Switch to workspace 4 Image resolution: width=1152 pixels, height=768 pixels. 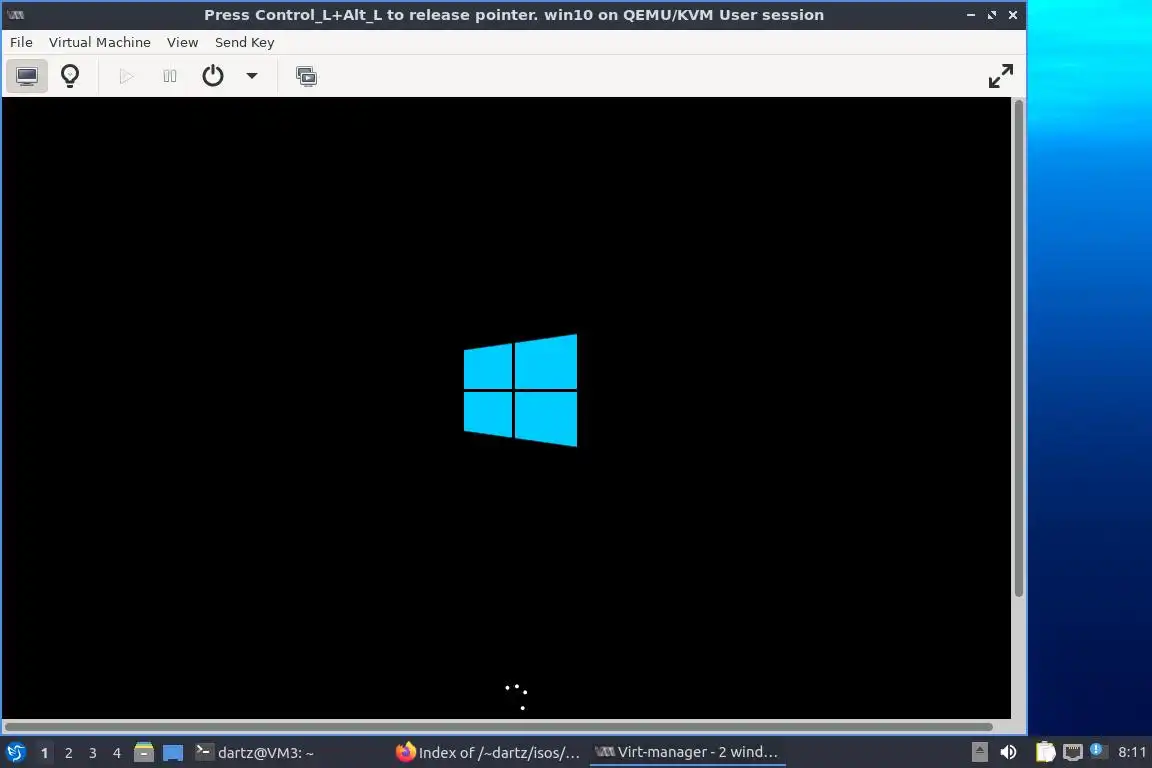point(117,753)
